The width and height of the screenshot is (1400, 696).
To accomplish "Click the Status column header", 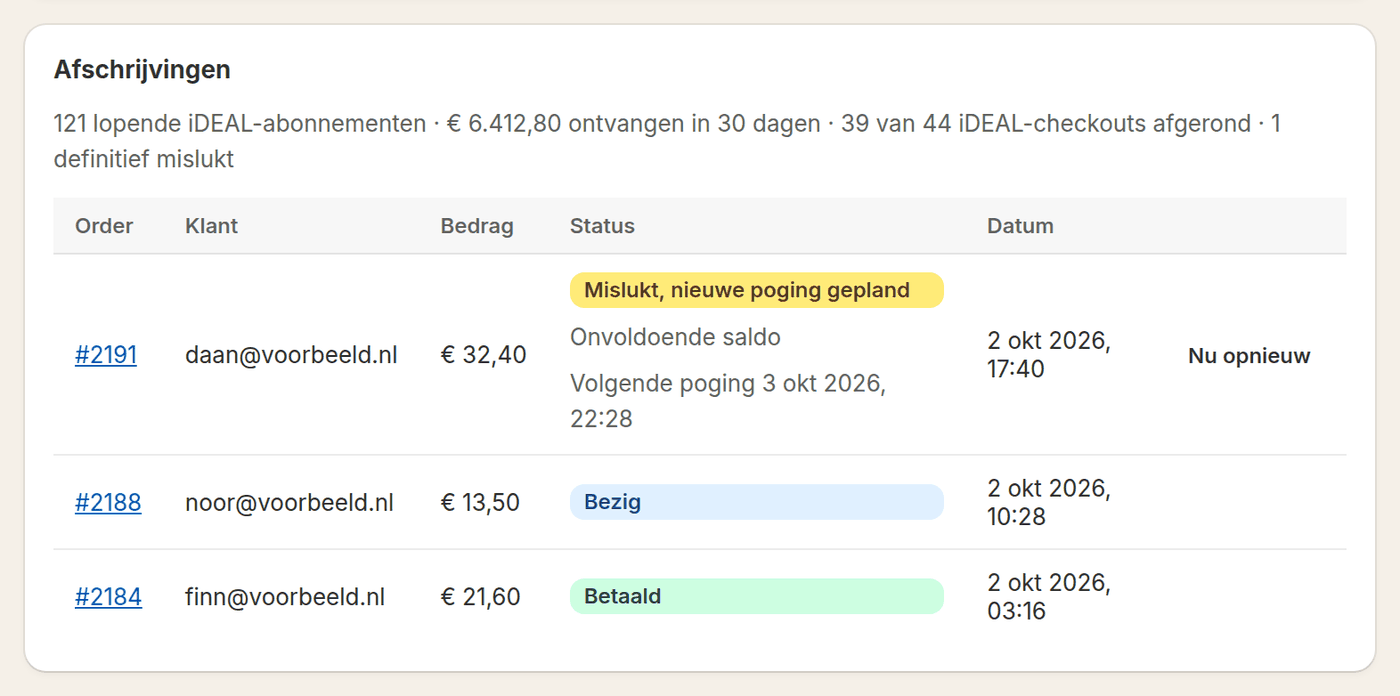I will pos(602,226).
